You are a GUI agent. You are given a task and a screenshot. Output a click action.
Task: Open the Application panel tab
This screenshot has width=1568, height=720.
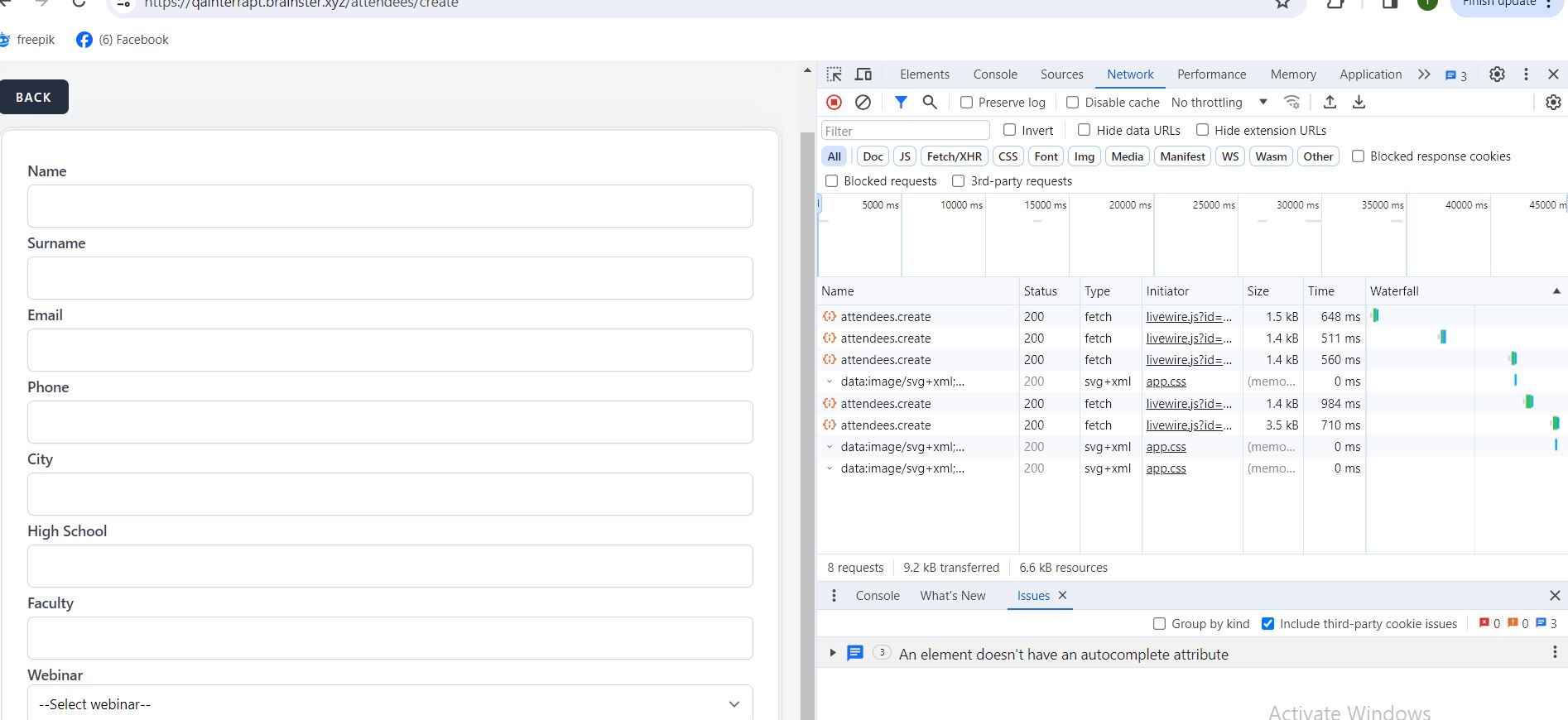pos(1370,74)
